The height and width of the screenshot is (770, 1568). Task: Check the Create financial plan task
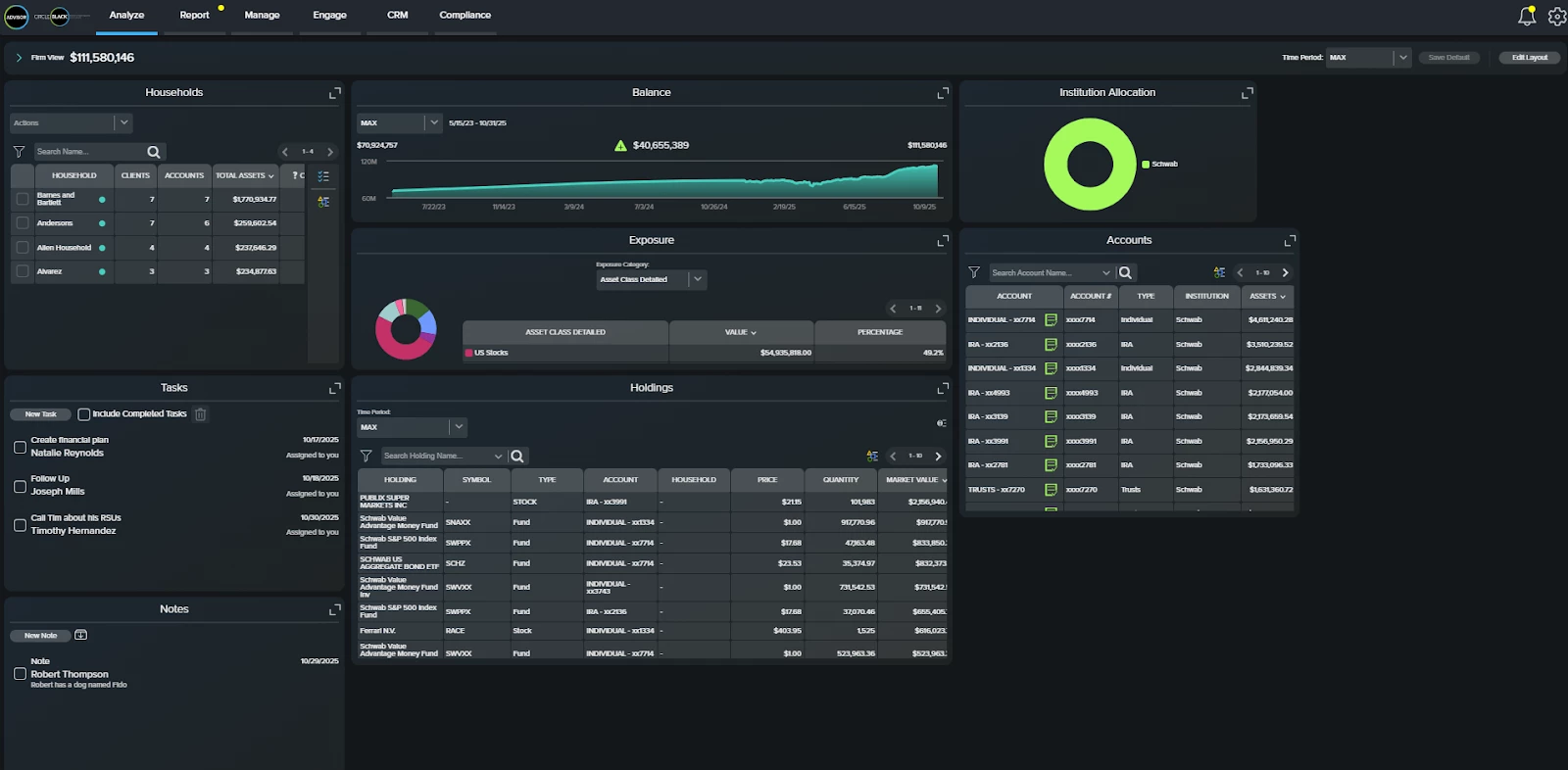tap(20, 447)
